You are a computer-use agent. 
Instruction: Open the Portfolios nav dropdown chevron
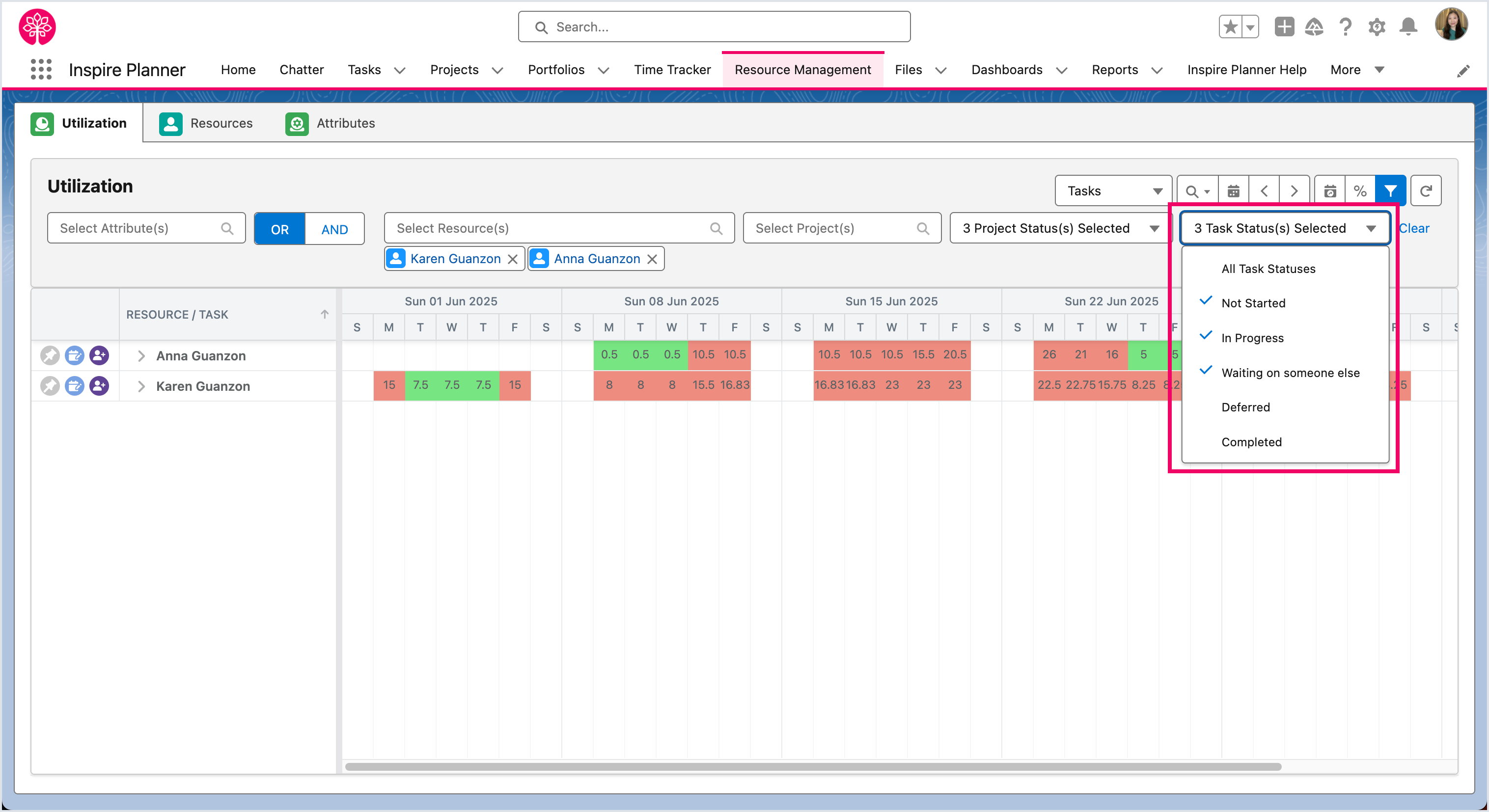coord(604,71)
